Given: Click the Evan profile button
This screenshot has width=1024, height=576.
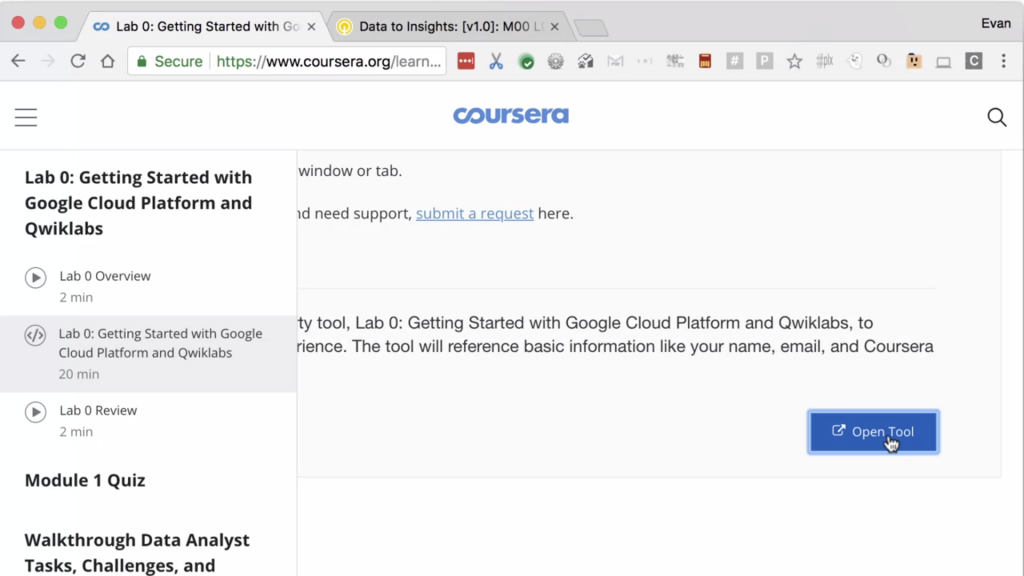Looking at the screenshot, I should (996, 23).
